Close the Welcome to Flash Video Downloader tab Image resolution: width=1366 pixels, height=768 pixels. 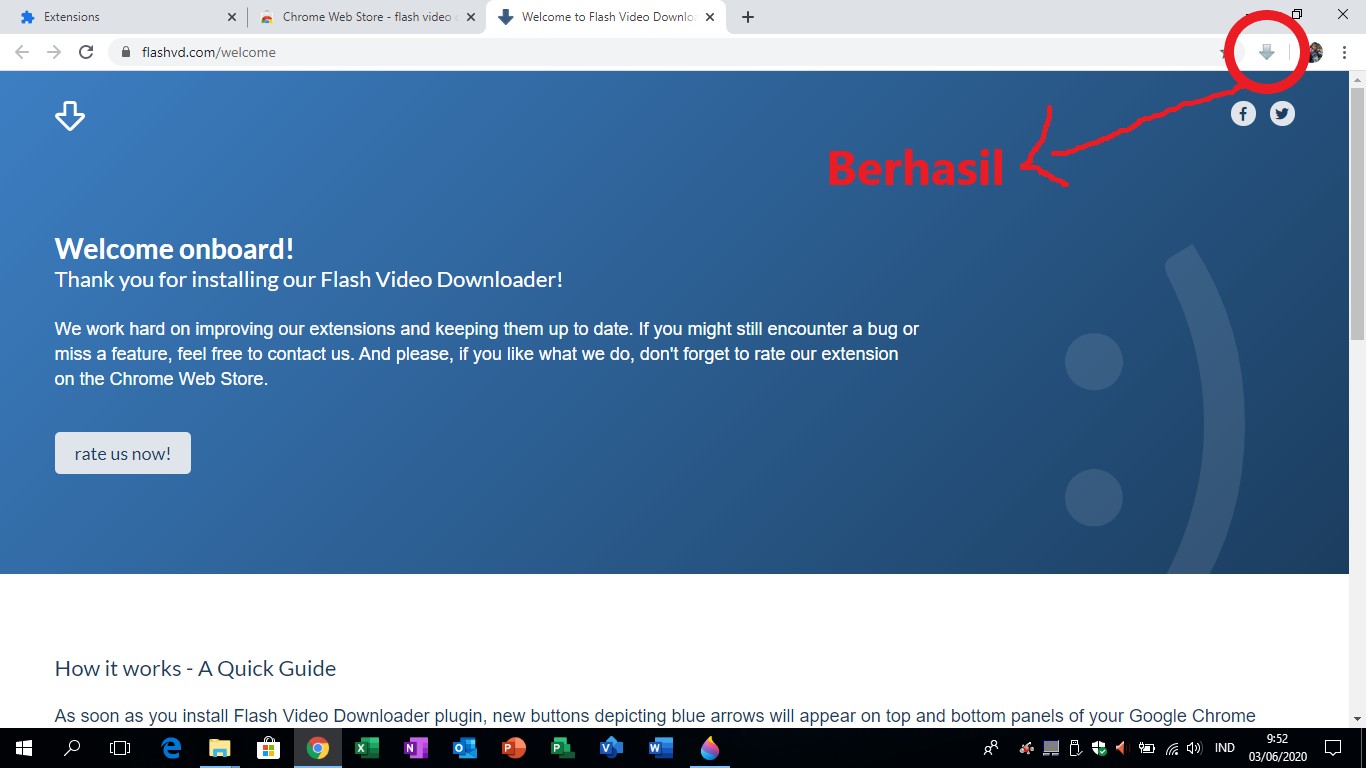point(709,17)
